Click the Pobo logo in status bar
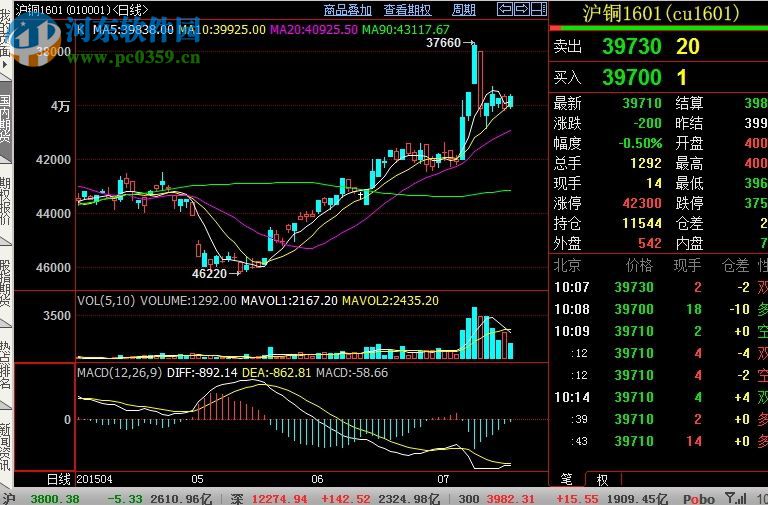This screenshot has height=505, width=768. (x=699, y=499)
